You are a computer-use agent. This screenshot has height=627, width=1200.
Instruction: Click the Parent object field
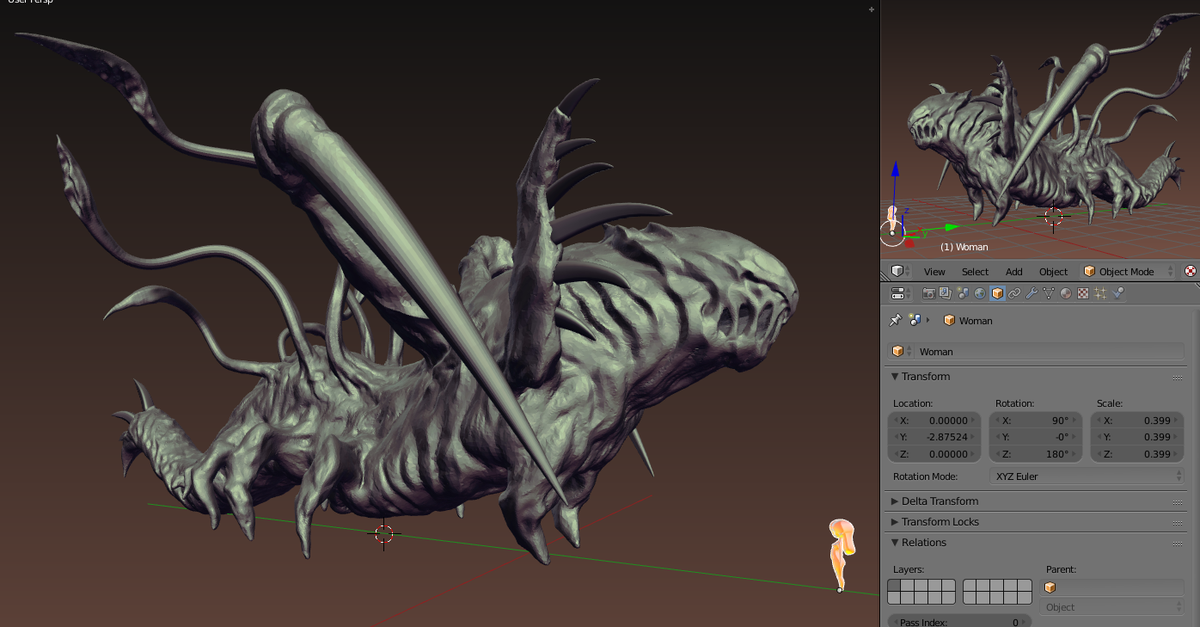point(1114,587)
